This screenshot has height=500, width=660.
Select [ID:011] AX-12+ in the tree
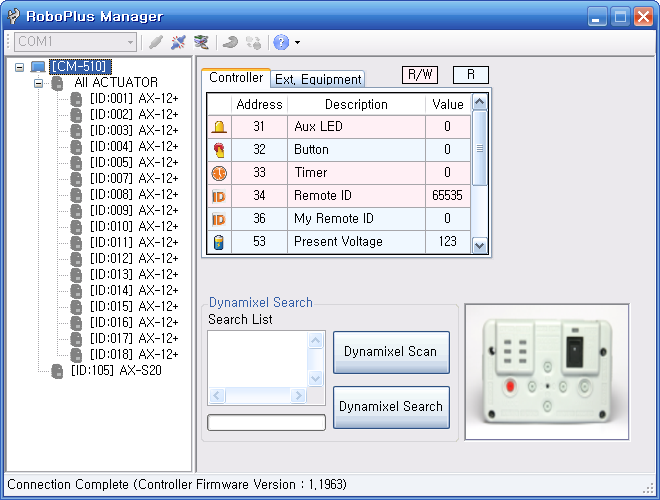[134, 242]
